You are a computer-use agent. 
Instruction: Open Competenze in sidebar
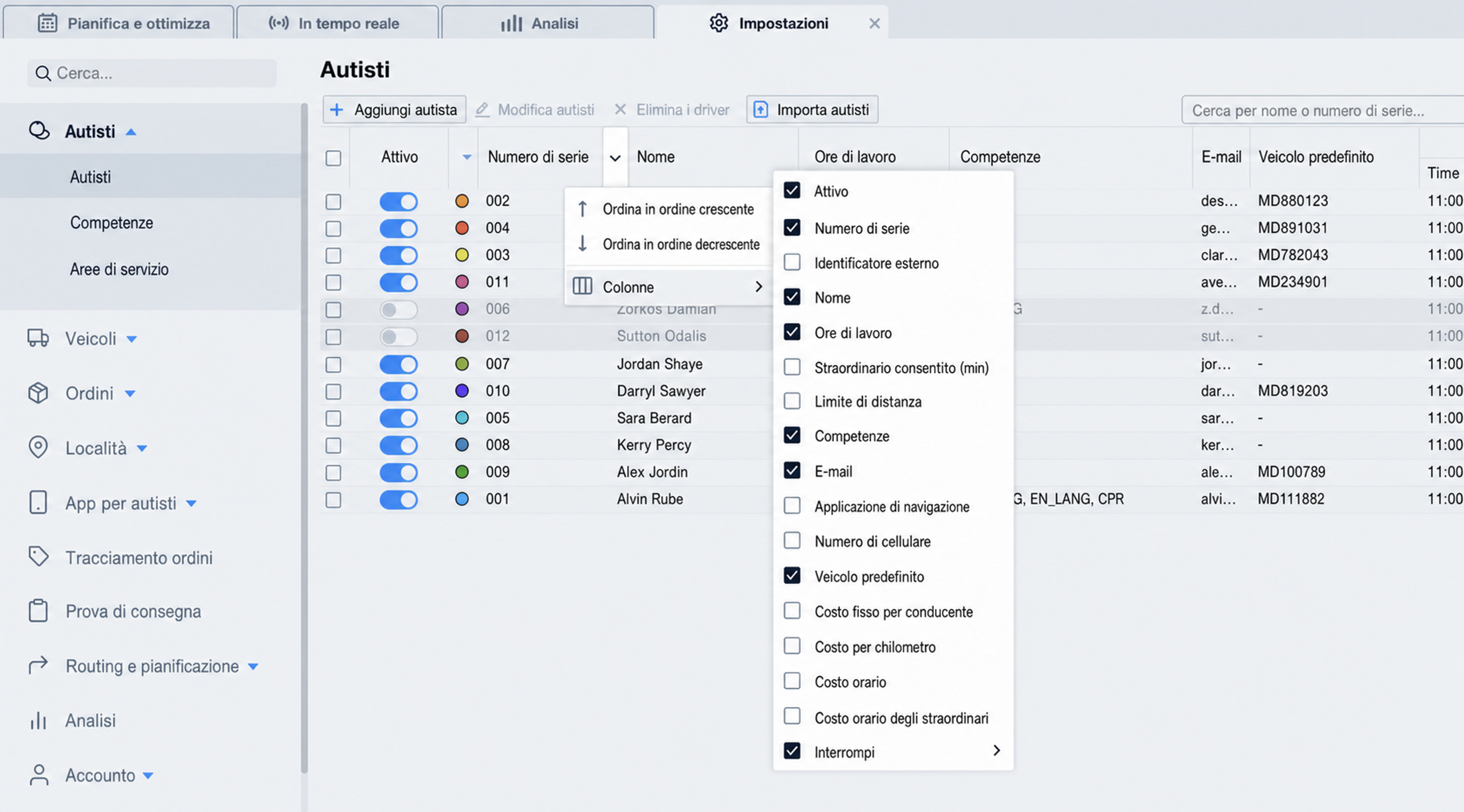111,223
